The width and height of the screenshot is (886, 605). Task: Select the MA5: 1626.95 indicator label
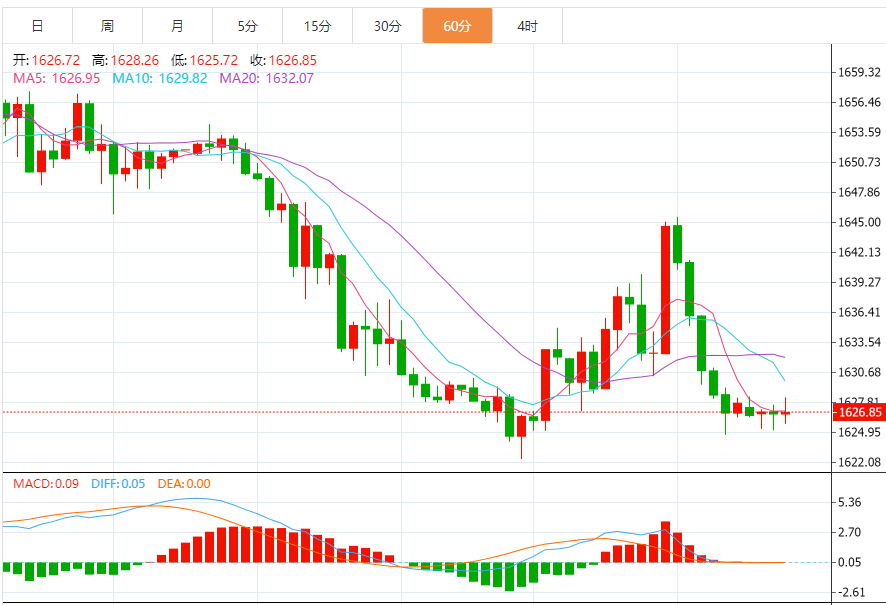(x=57, y=79)
